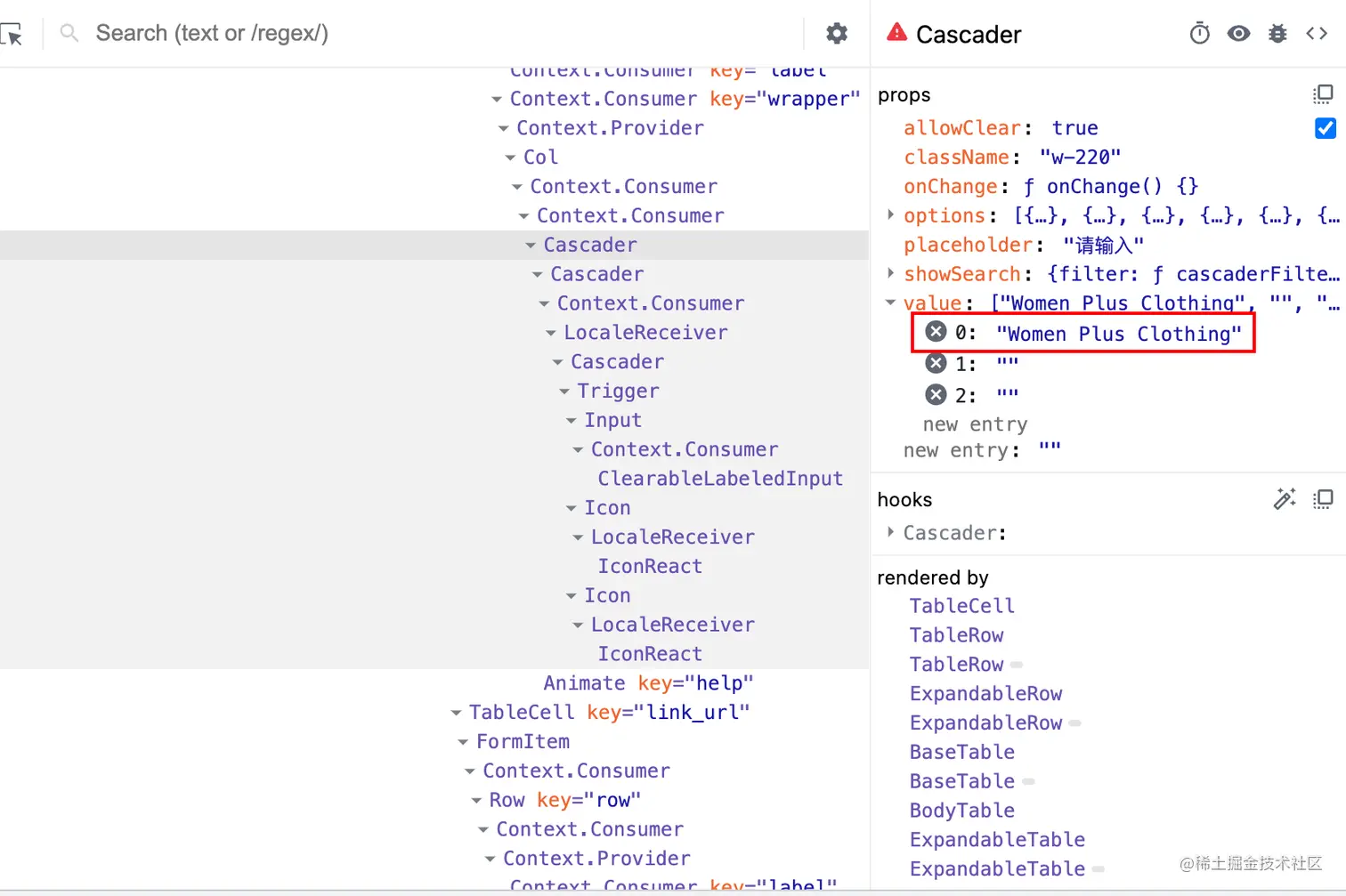Open first ExpandableTable in rendered by
The height and width of the screenshot is (896, 1346).
(997, 840)
